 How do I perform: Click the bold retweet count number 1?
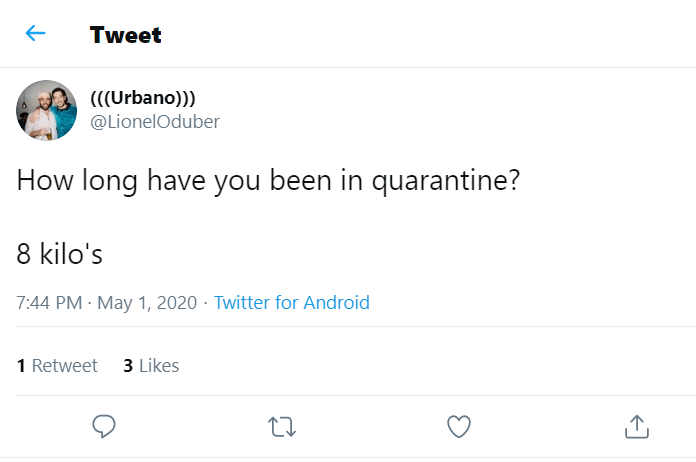point(21,366)
